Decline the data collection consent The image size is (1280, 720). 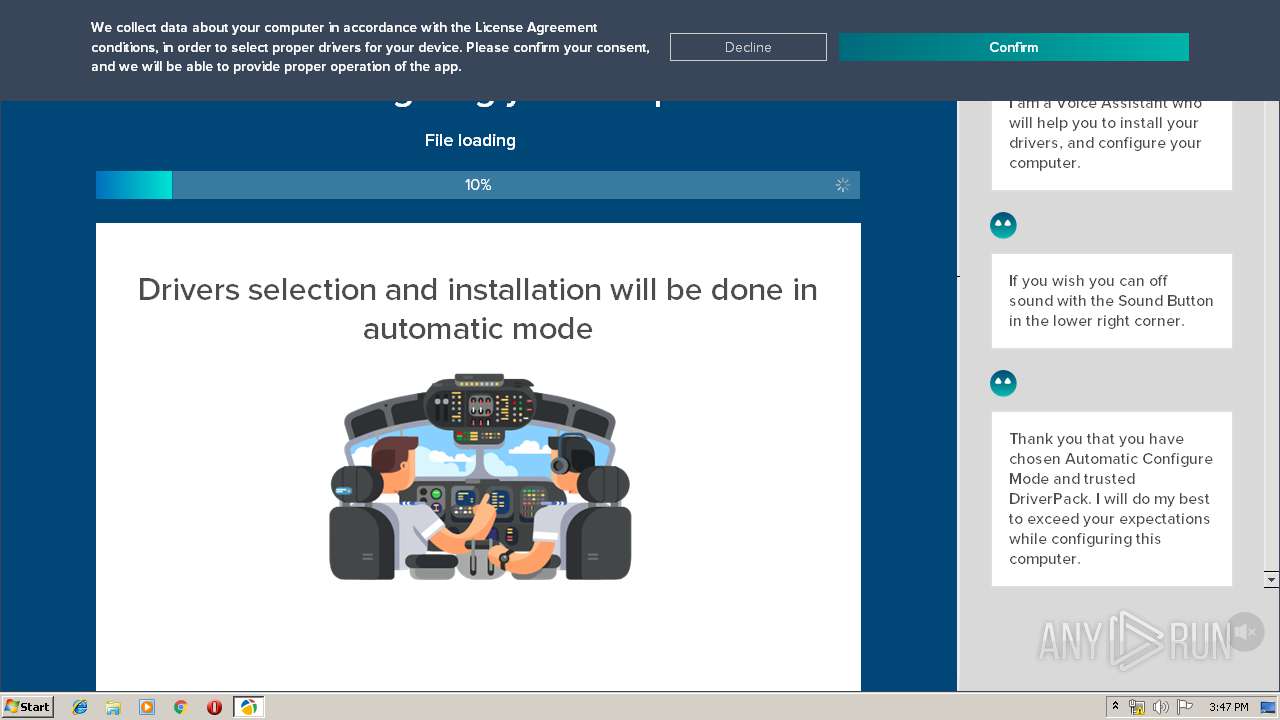click(748, 47)
